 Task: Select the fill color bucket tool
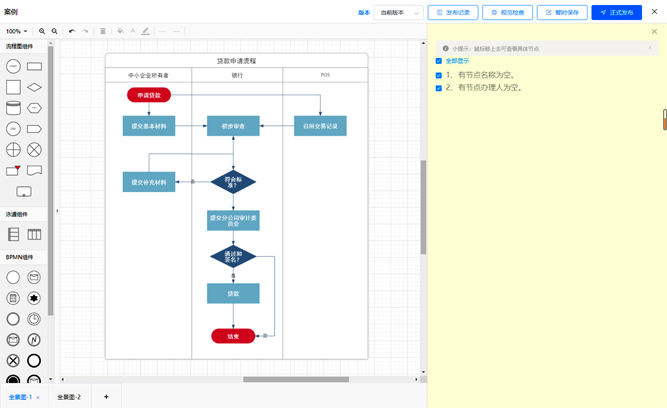pos(120,31)
